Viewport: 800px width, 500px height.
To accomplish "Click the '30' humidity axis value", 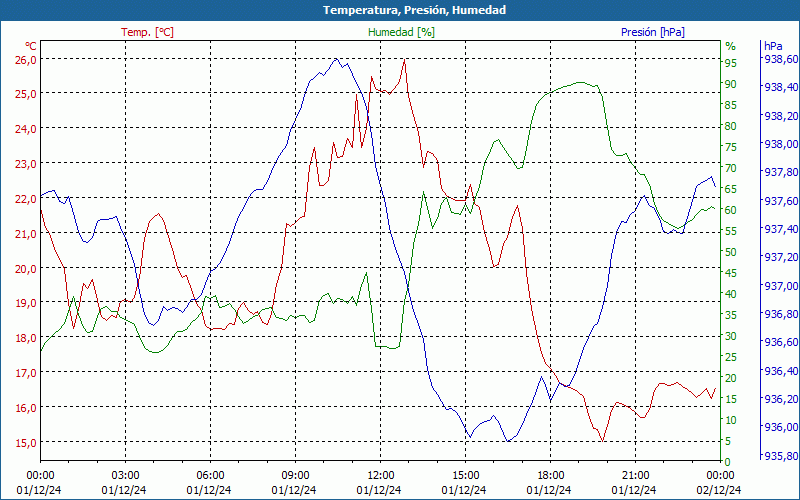I will coord(731,336).
